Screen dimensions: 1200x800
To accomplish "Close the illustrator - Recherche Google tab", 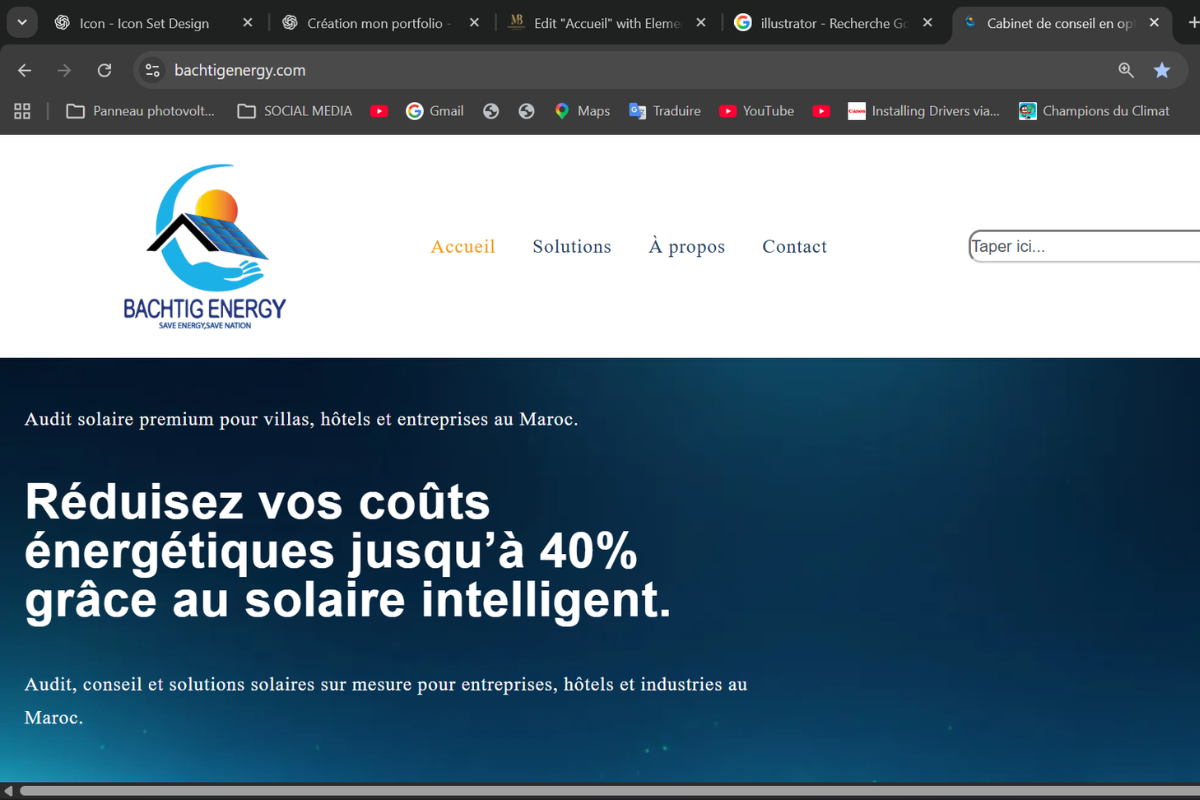I will click(928, 23).
